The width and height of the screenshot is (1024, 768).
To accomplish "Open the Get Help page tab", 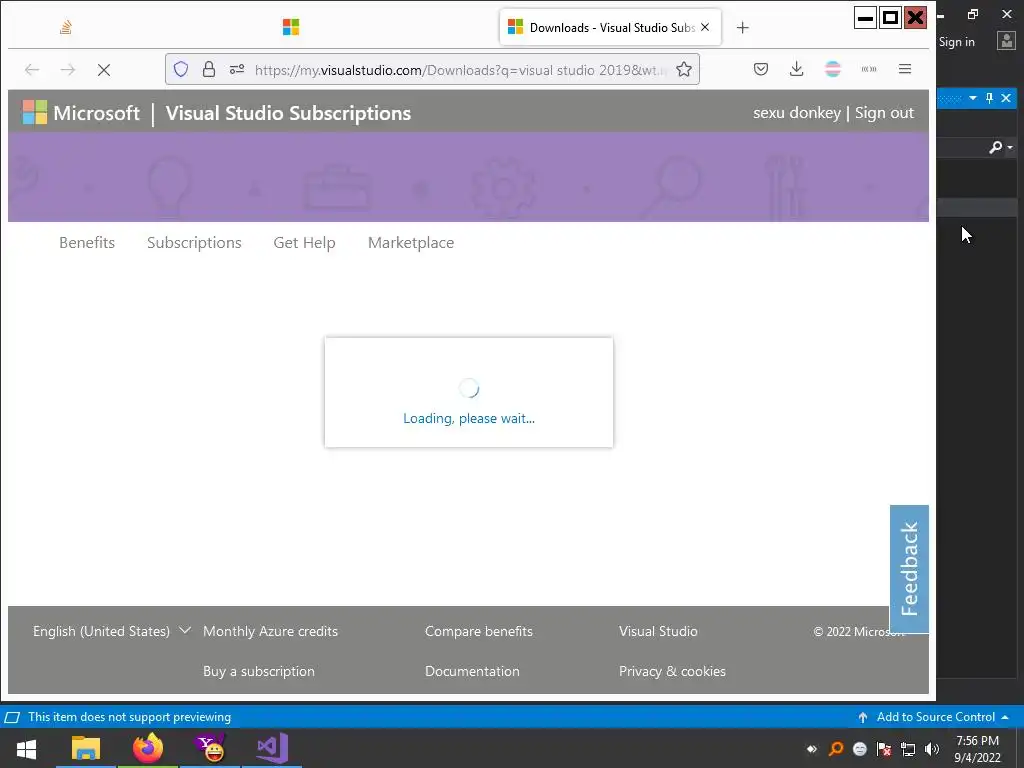I will pos(304,243).
